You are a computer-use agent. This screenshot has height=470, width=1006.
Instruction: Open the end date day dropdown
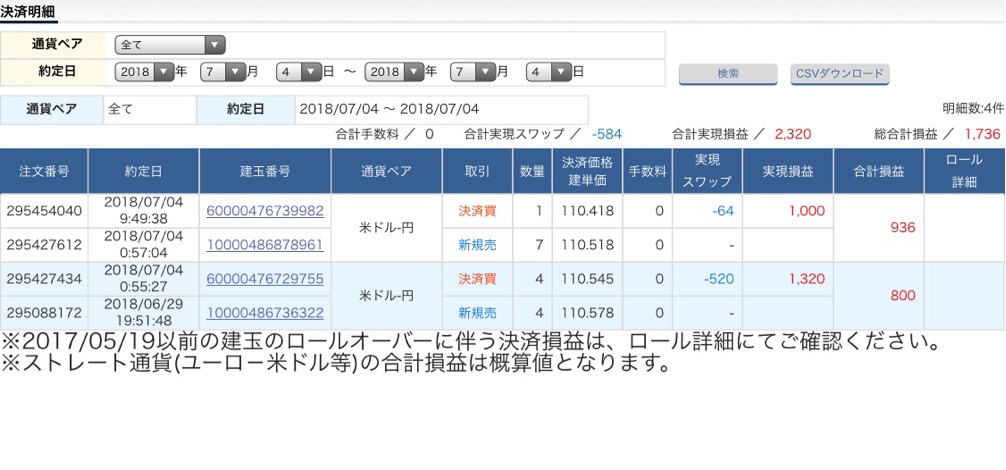pos(549,72)
